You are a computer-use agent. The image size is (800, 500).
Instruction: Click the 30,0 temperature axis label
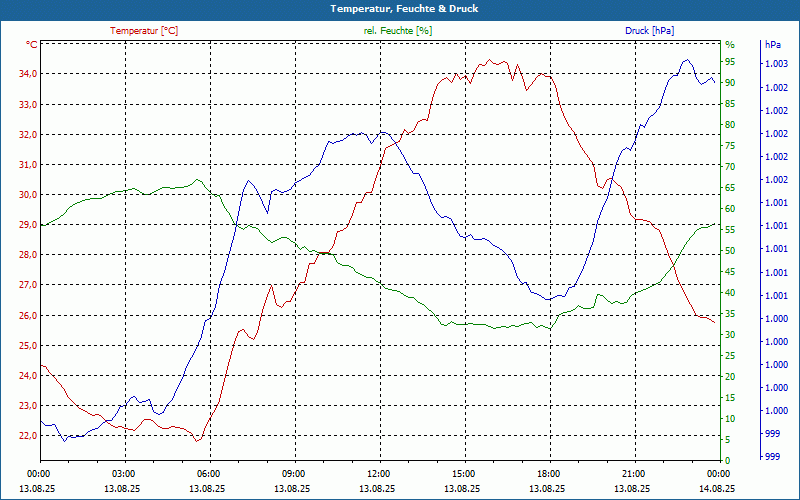[29, 195]
